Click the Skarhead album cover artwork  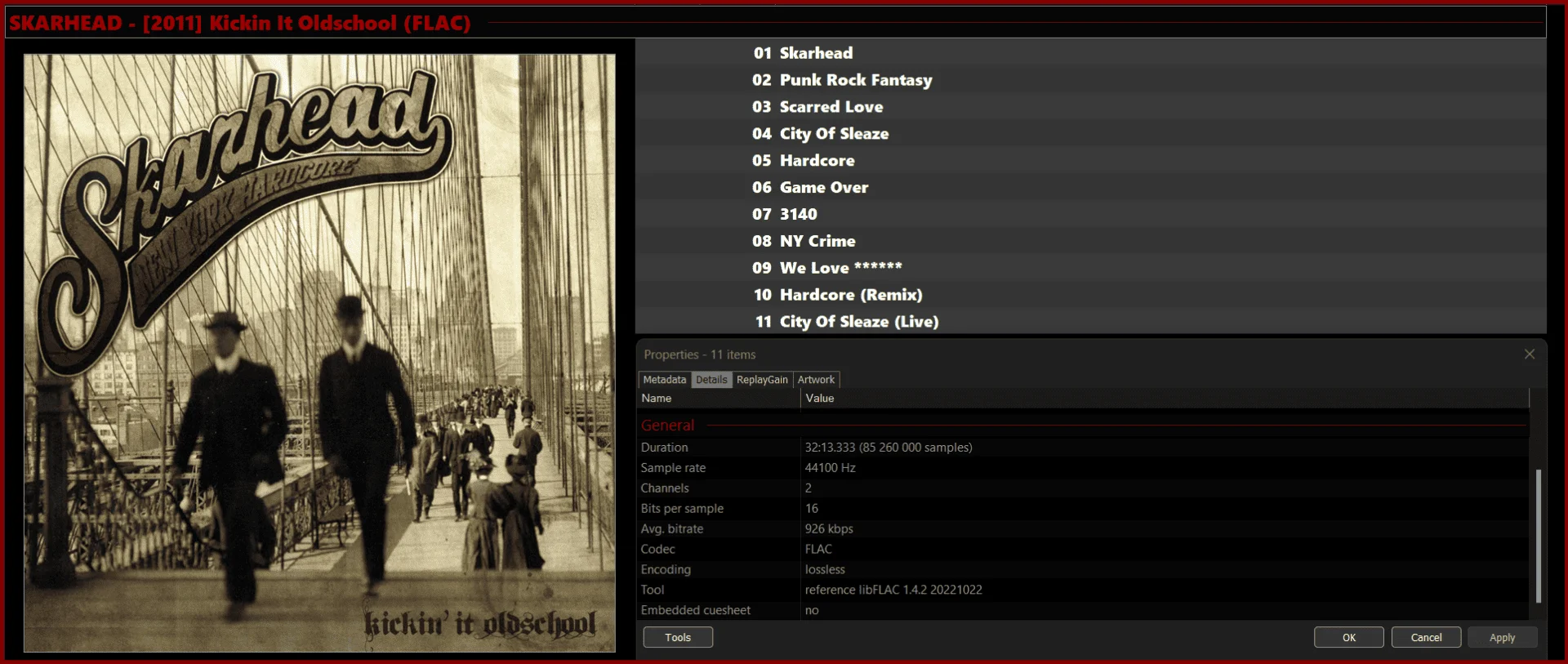[319, 353]
